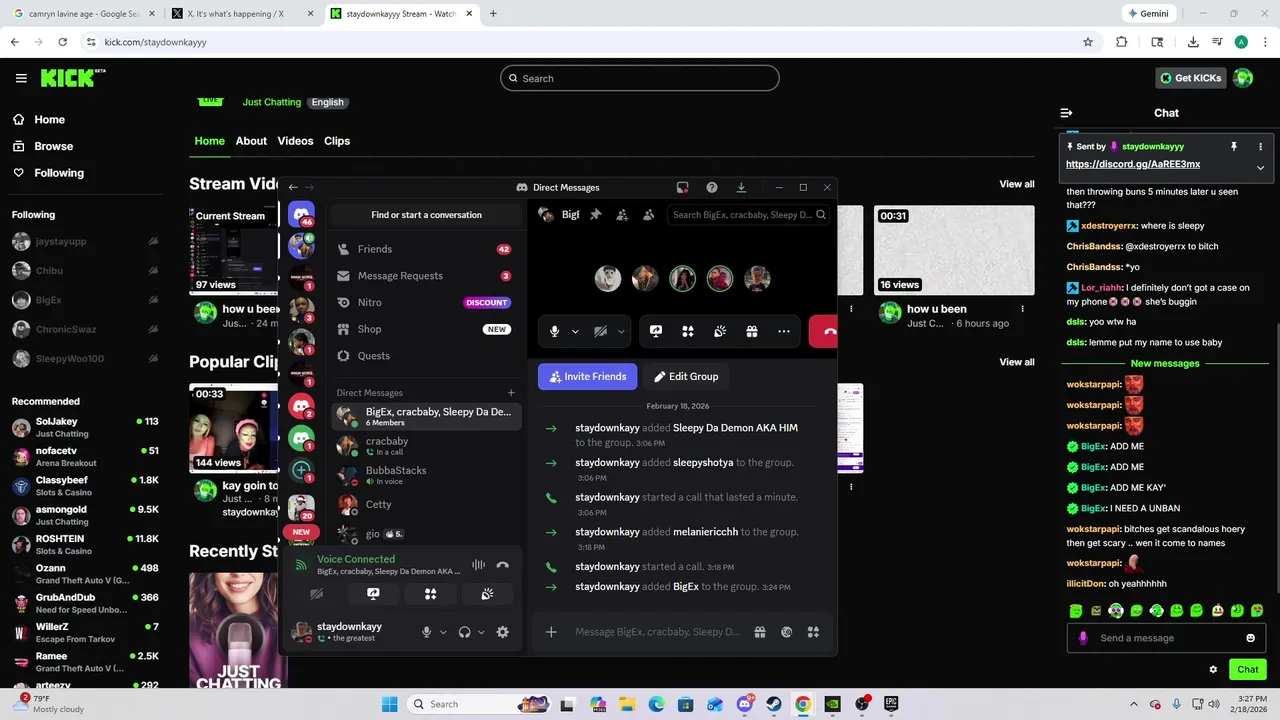
Task: Open pinned messages in Discord header
Action: (596, 214)
